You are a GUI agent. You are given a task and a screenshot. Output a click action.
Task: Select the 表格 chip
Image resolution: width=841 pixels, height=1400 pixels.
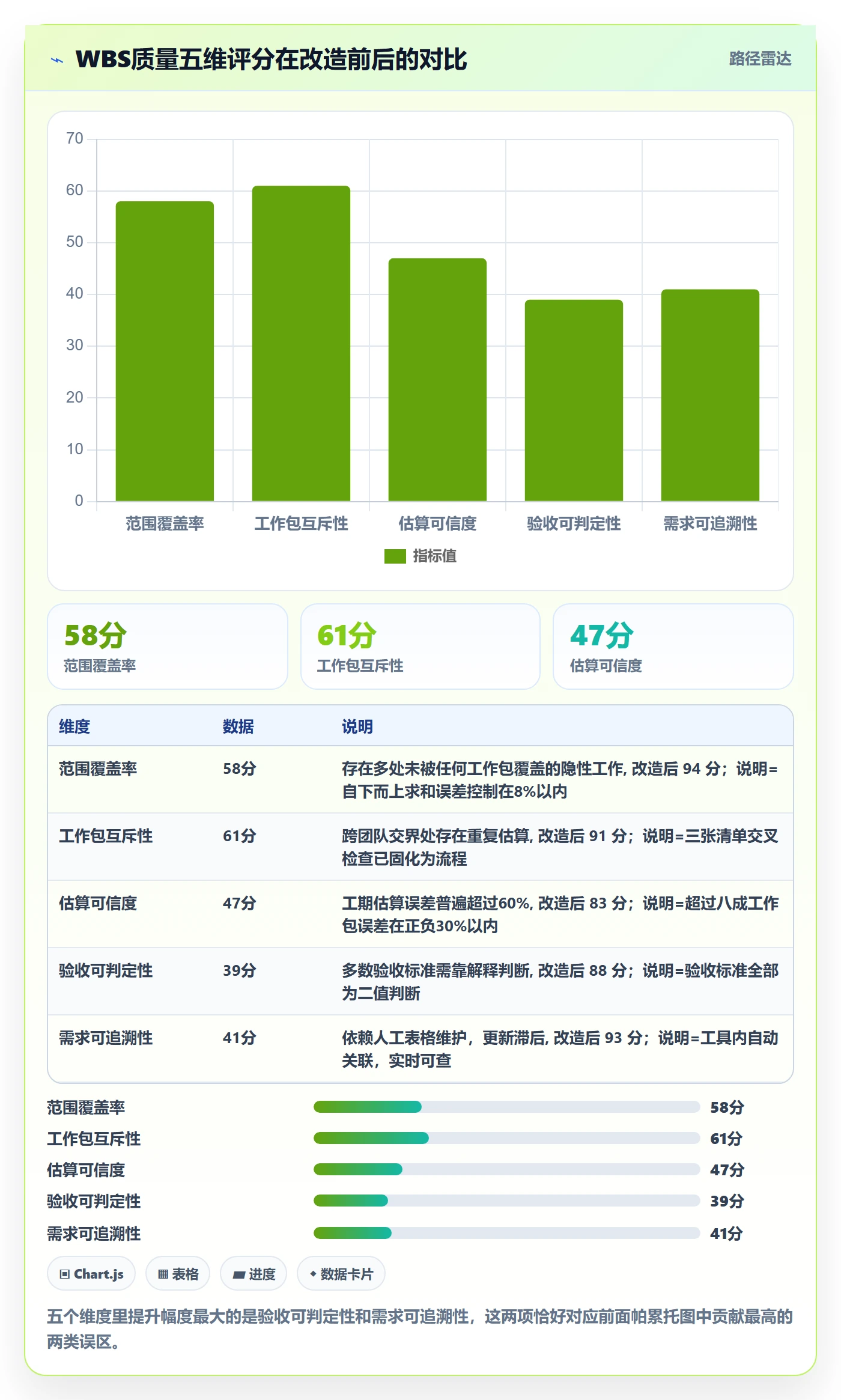pos(178,1274)
